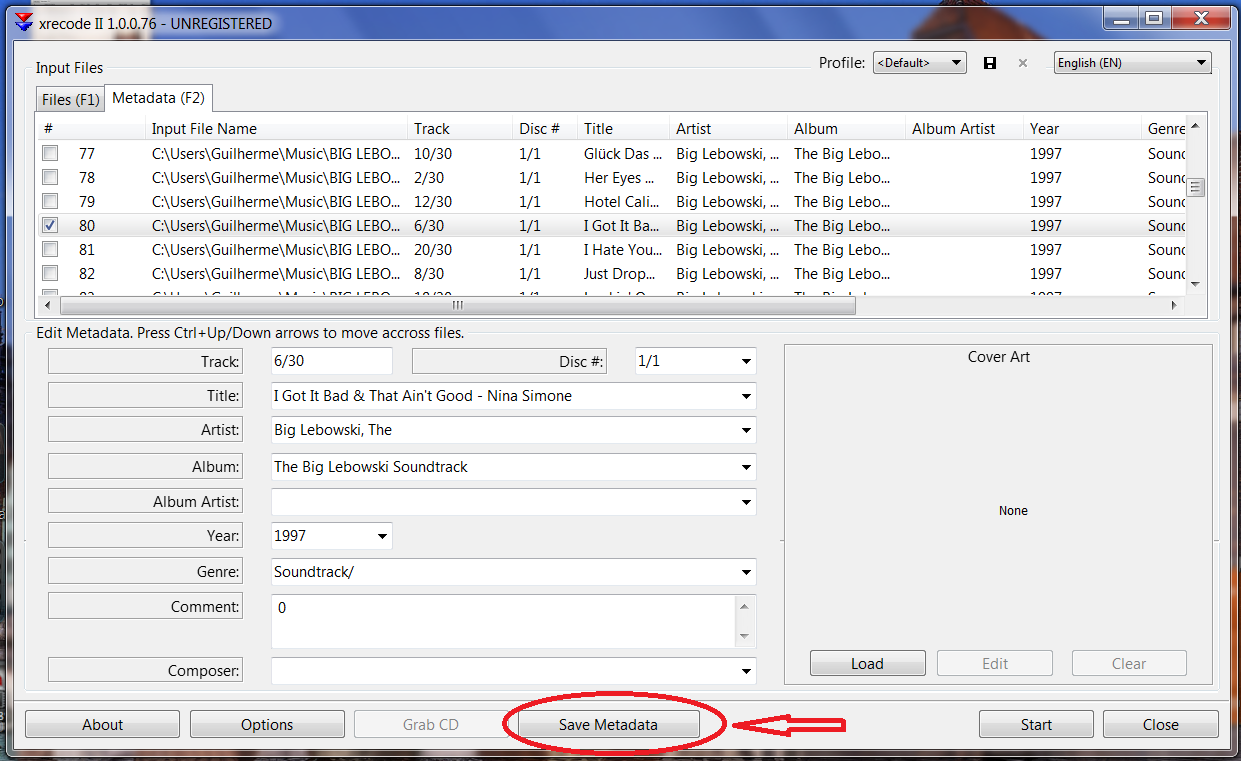Click the Start button
This screenshot has height=761, width=1241.
[x=1036, y=725]
